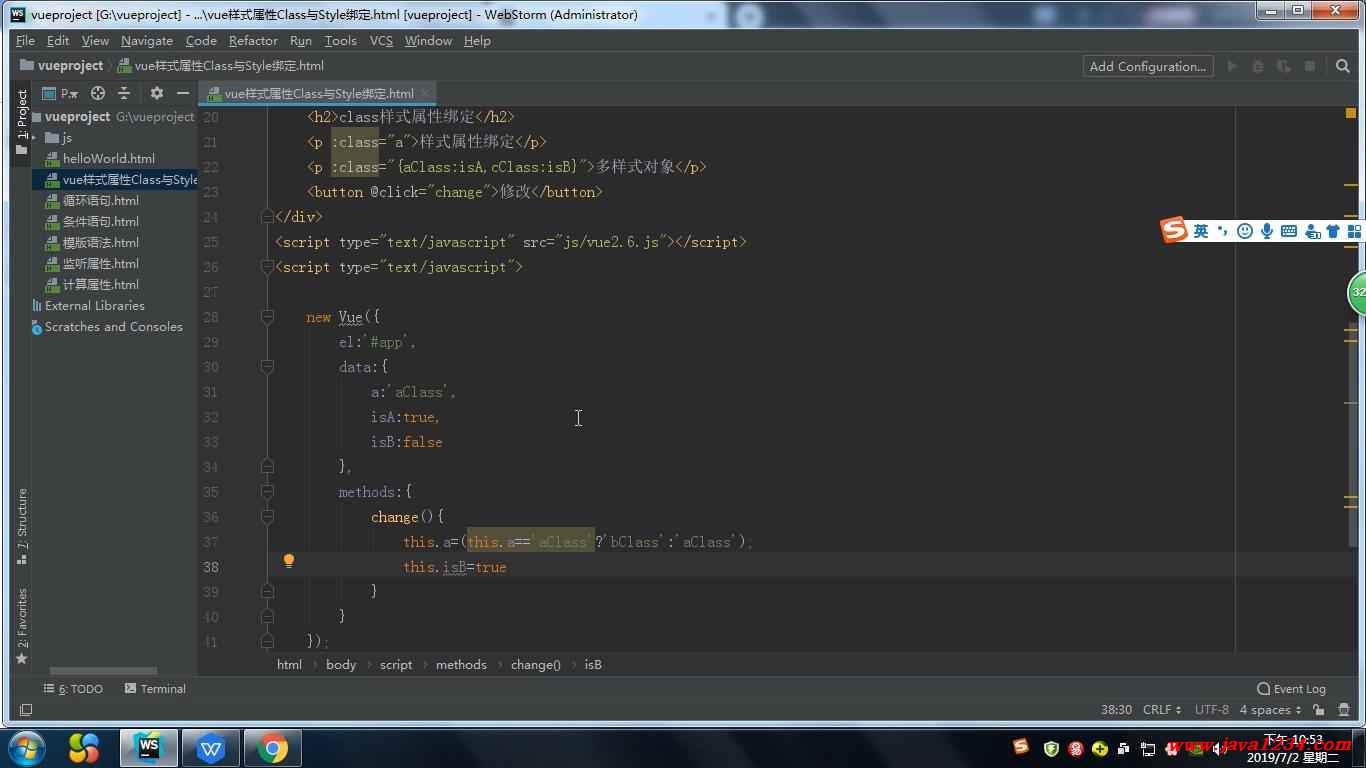Collapse the data block fold on line 30
Viewport: 1366px width, 768px height.
(x=267, y=367)
